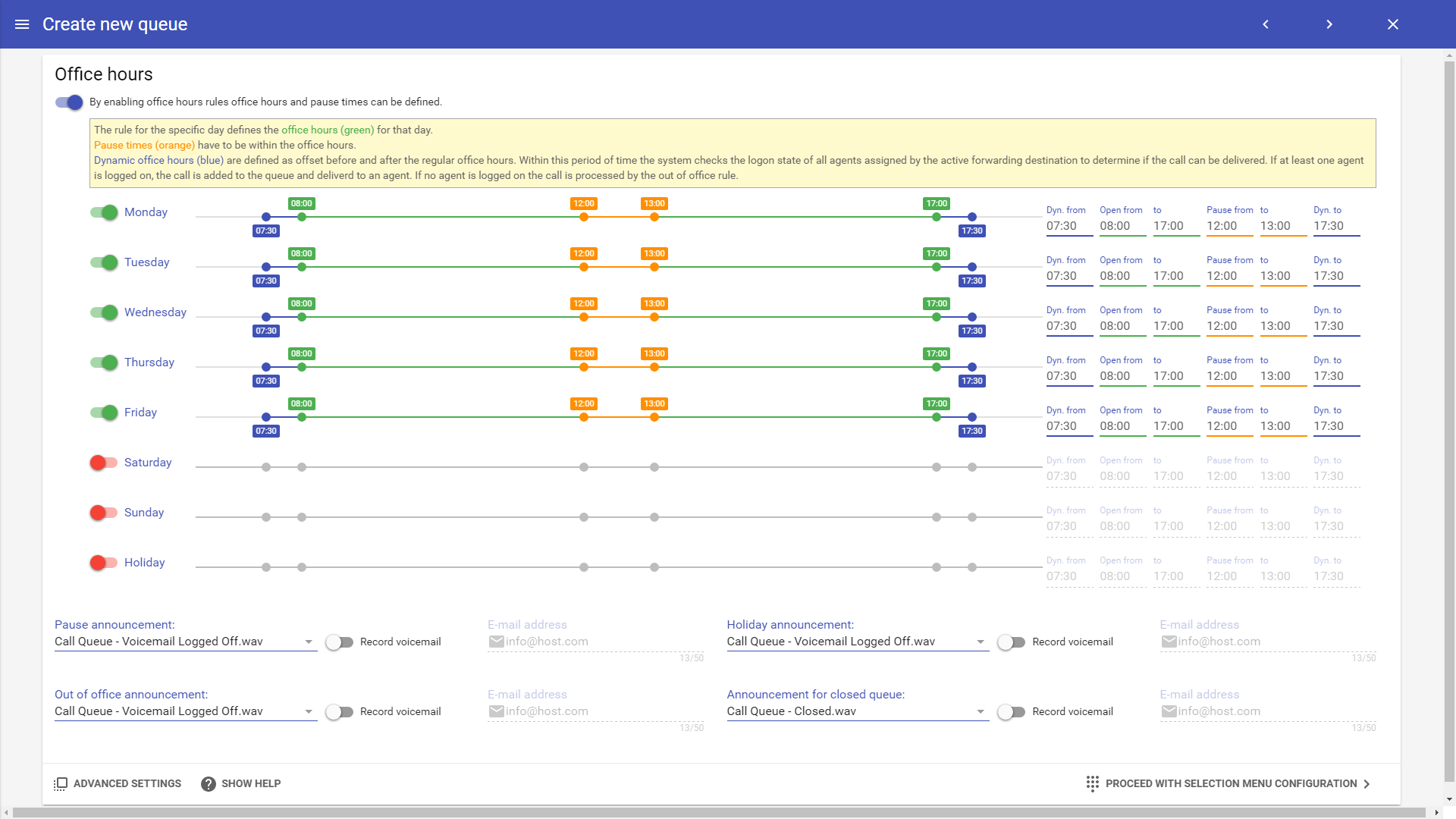
Task: Click the Advanced Settings icon
Action: [61, 783]
